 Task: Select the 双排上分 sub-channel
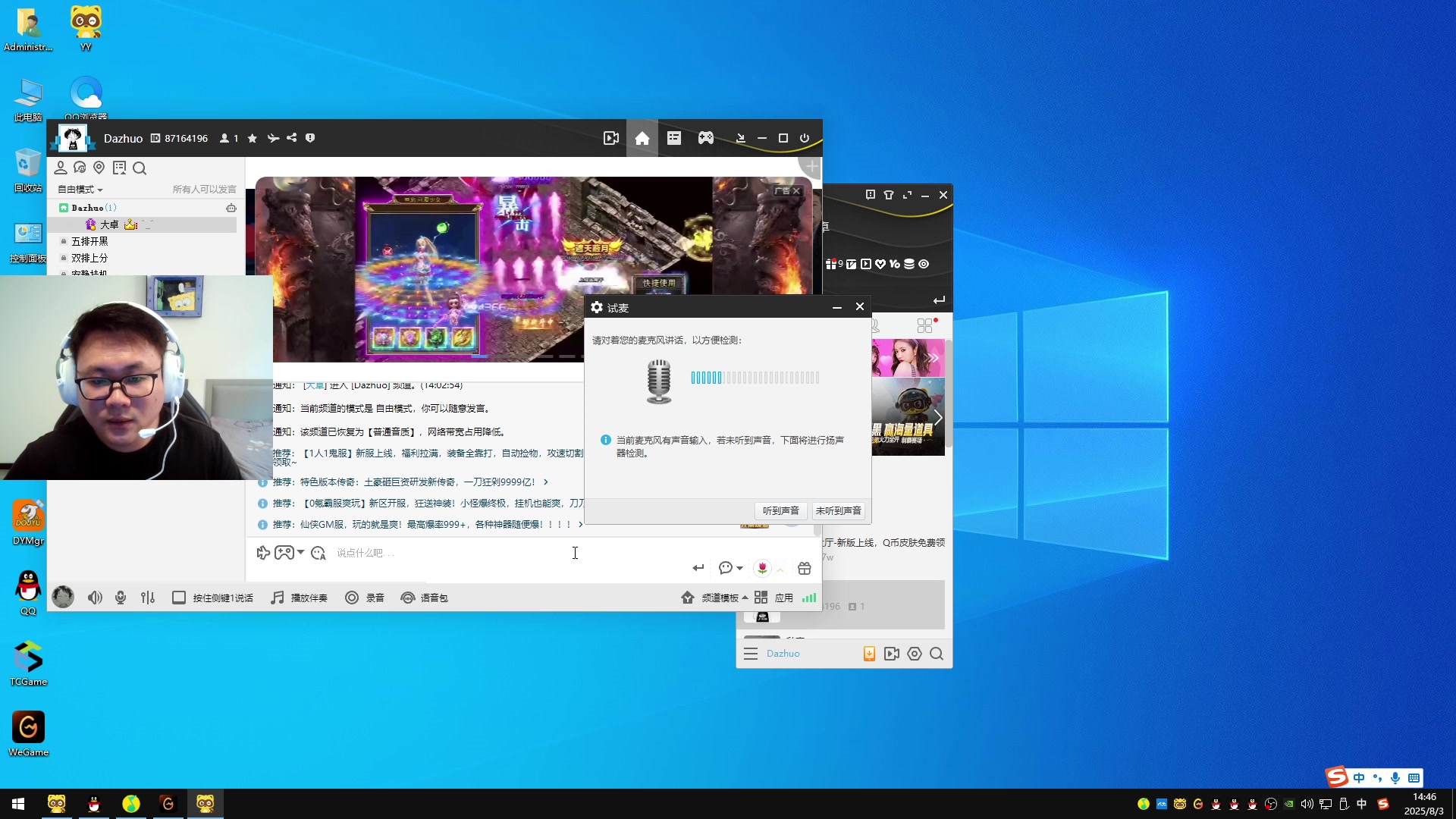point(89,258)
